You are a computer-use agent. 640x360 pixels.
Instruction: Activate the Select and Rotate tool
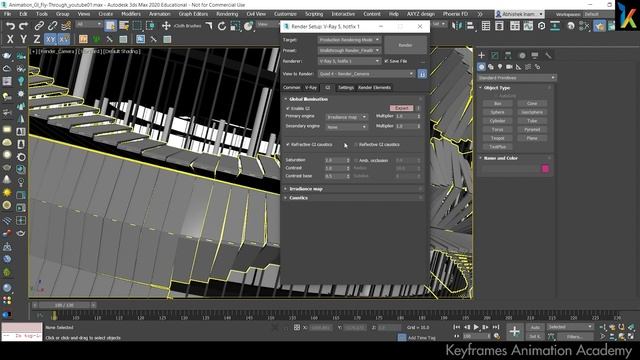click(222, 26)
